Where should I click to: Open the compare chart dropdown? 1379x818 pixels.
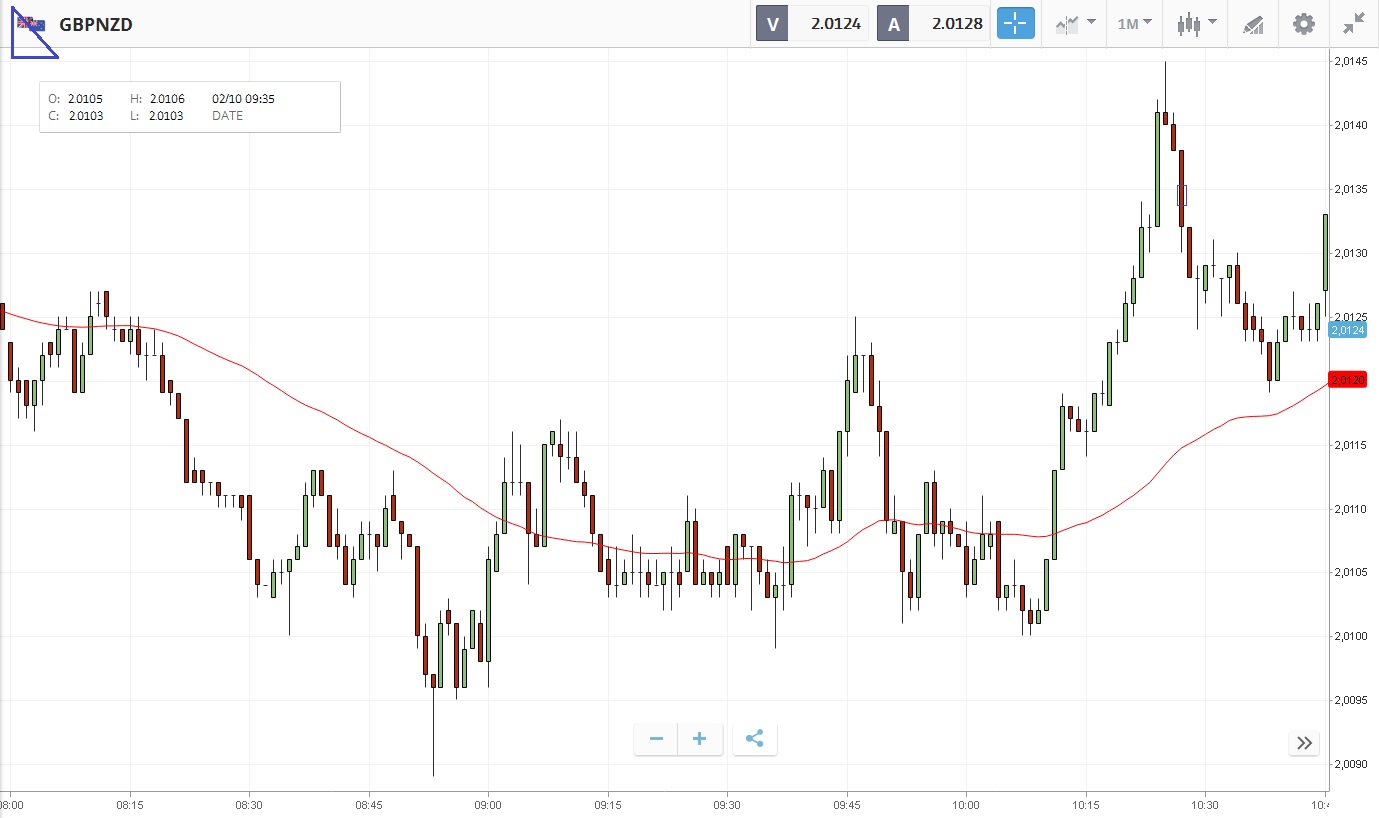tap(1074, 23)
